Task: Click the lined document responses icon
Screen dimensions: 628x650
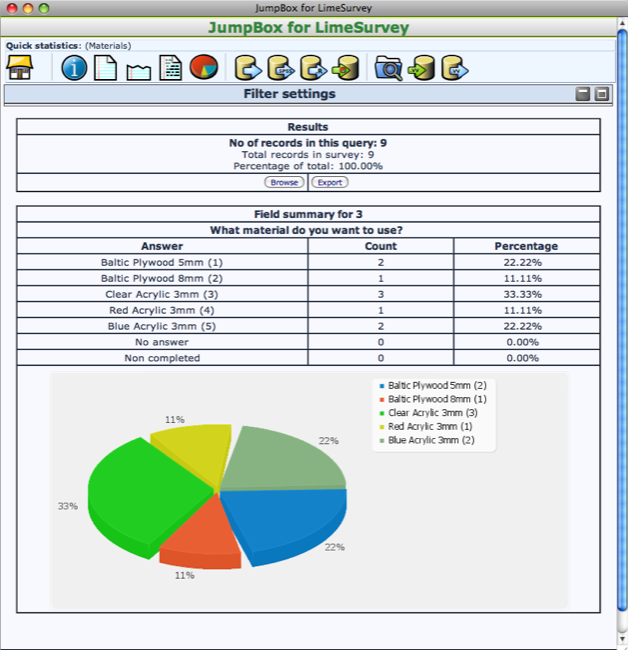Action: tap(105, 68)
